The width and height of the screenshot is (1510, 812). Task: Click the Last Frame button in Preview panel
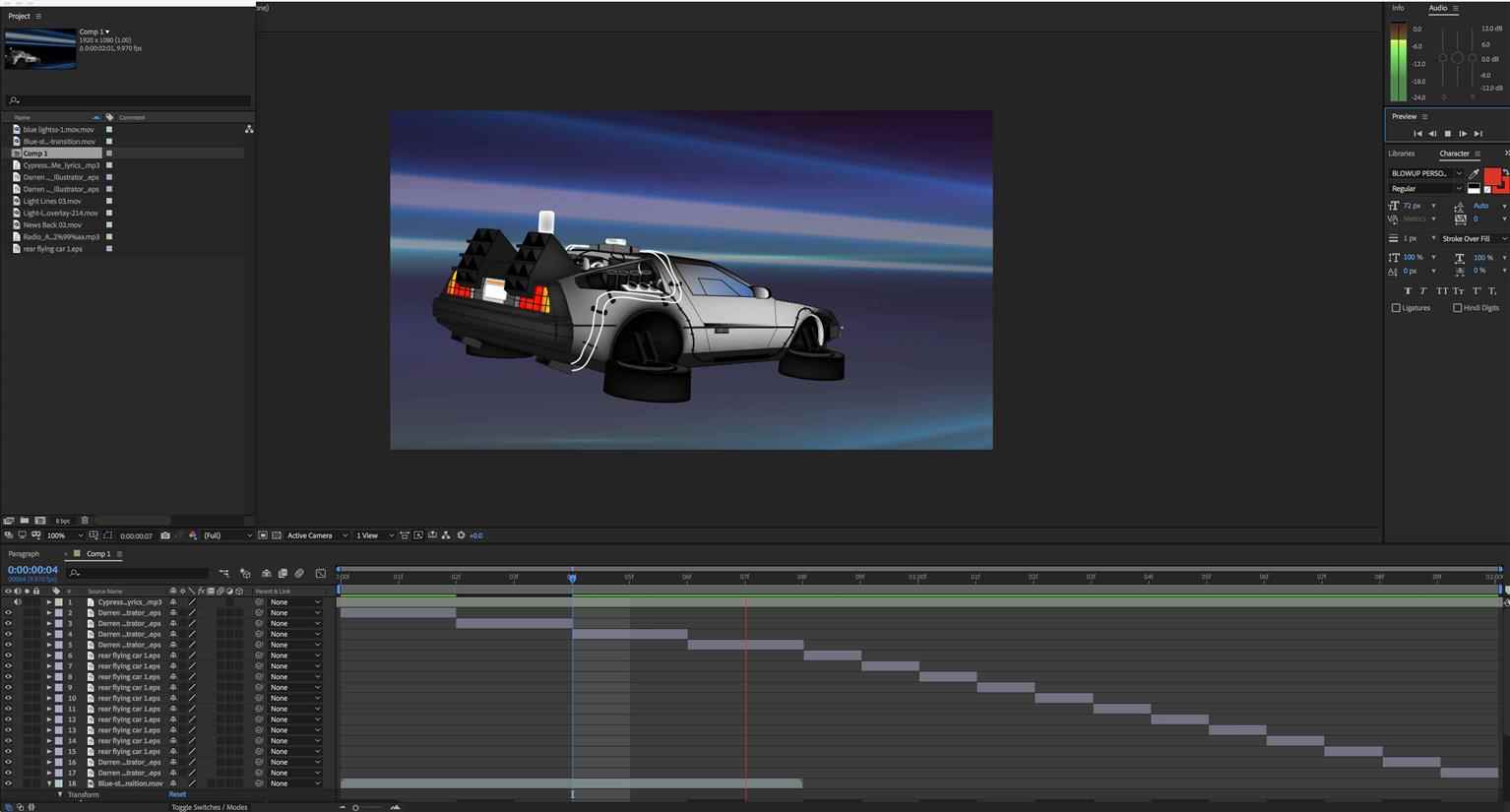1478,133
